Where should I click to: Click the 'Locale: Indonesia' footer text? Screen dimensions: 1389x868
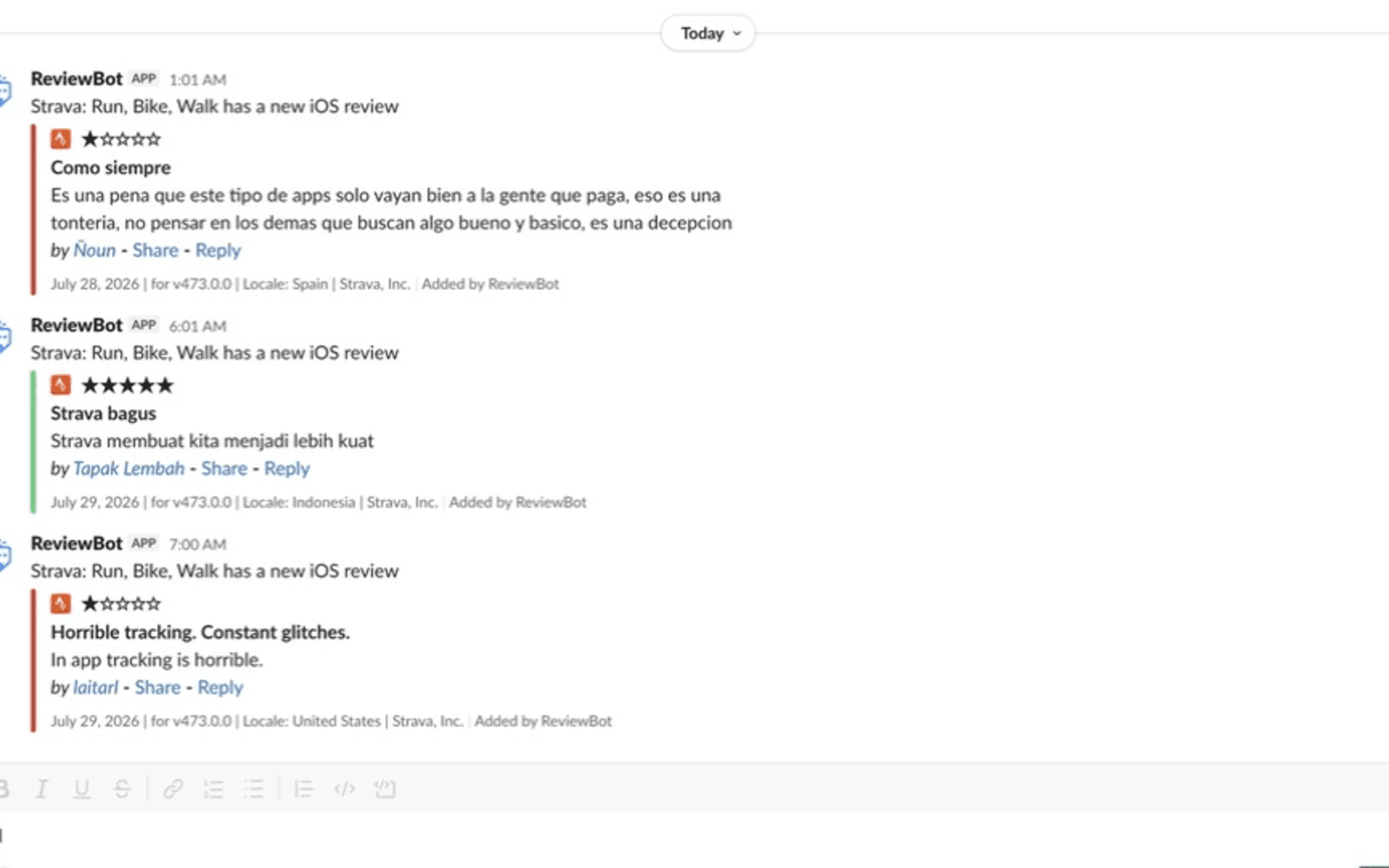pos(299,503)
